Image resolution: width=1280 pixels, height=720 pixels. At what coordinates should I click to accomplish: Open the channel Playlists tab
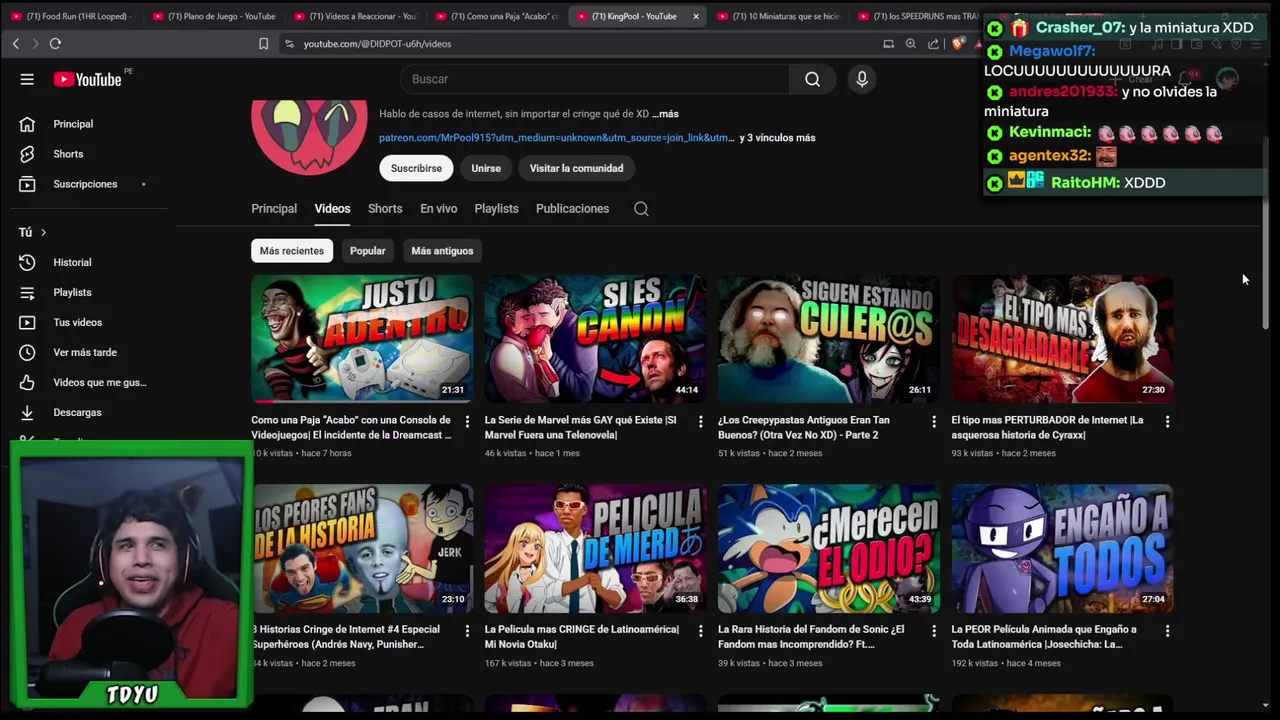496,209
